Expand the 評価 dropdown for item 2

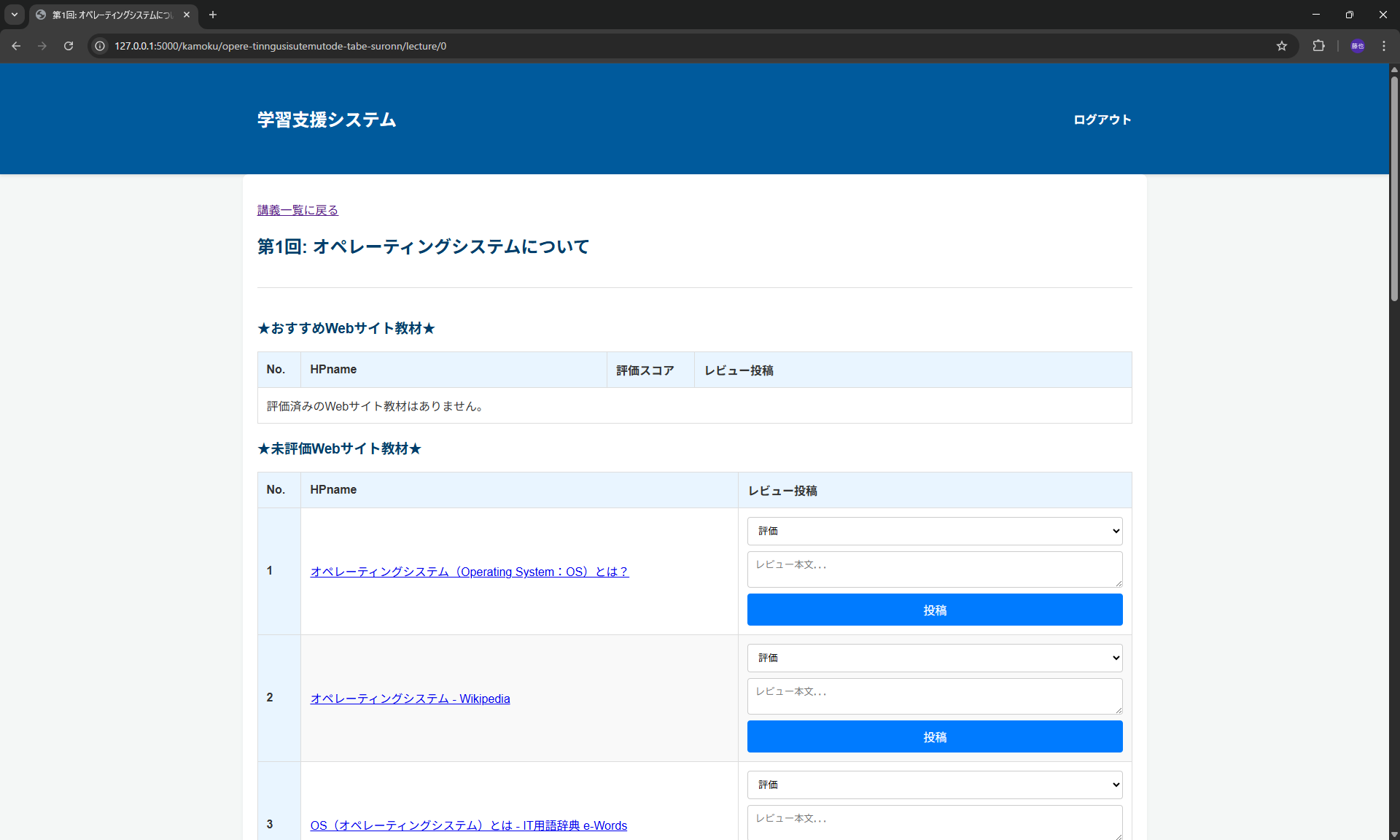pos(934,658)
